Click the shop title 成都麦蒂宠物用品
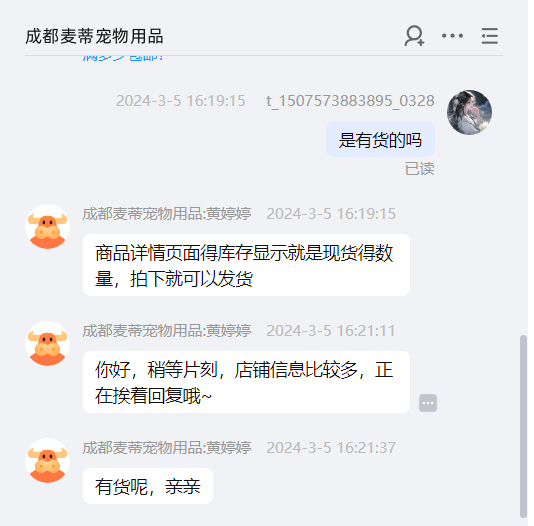This screenshot has height=526, width=534. [x=94, y=36]
